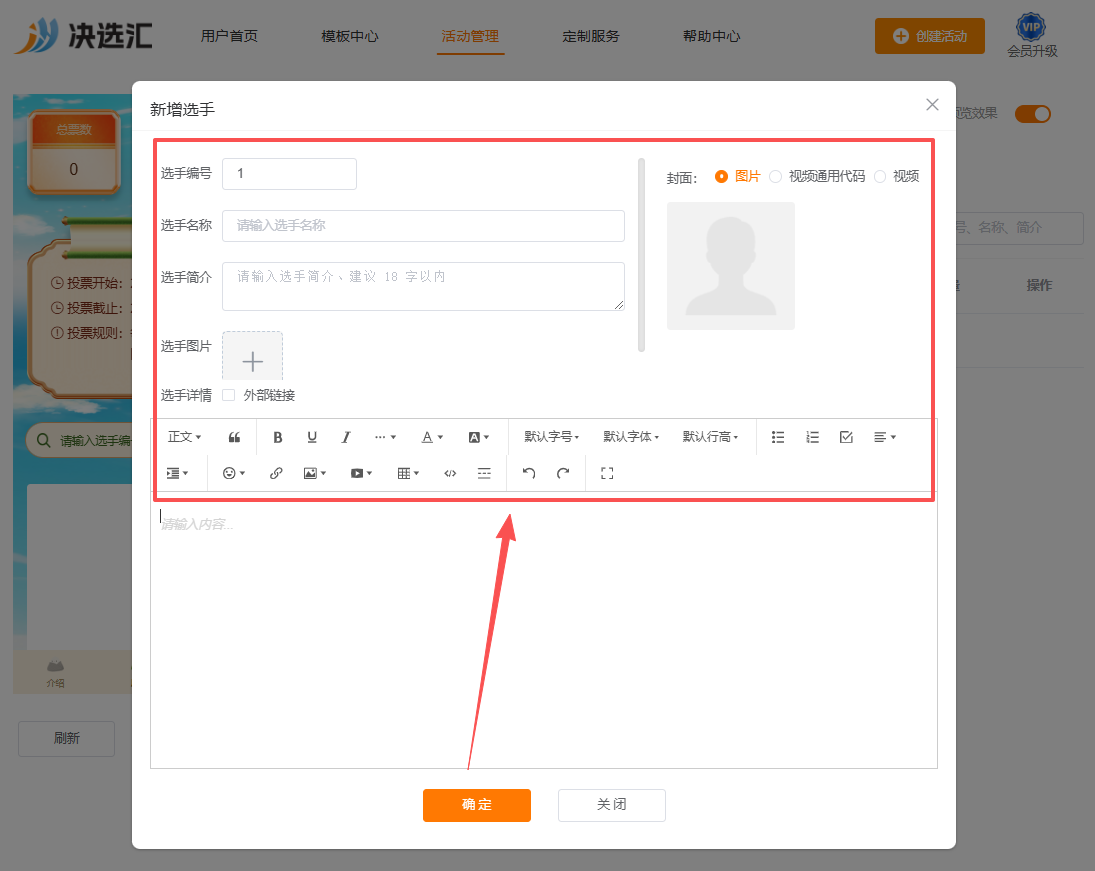Open the more text styles ellipsis menu

385,437
